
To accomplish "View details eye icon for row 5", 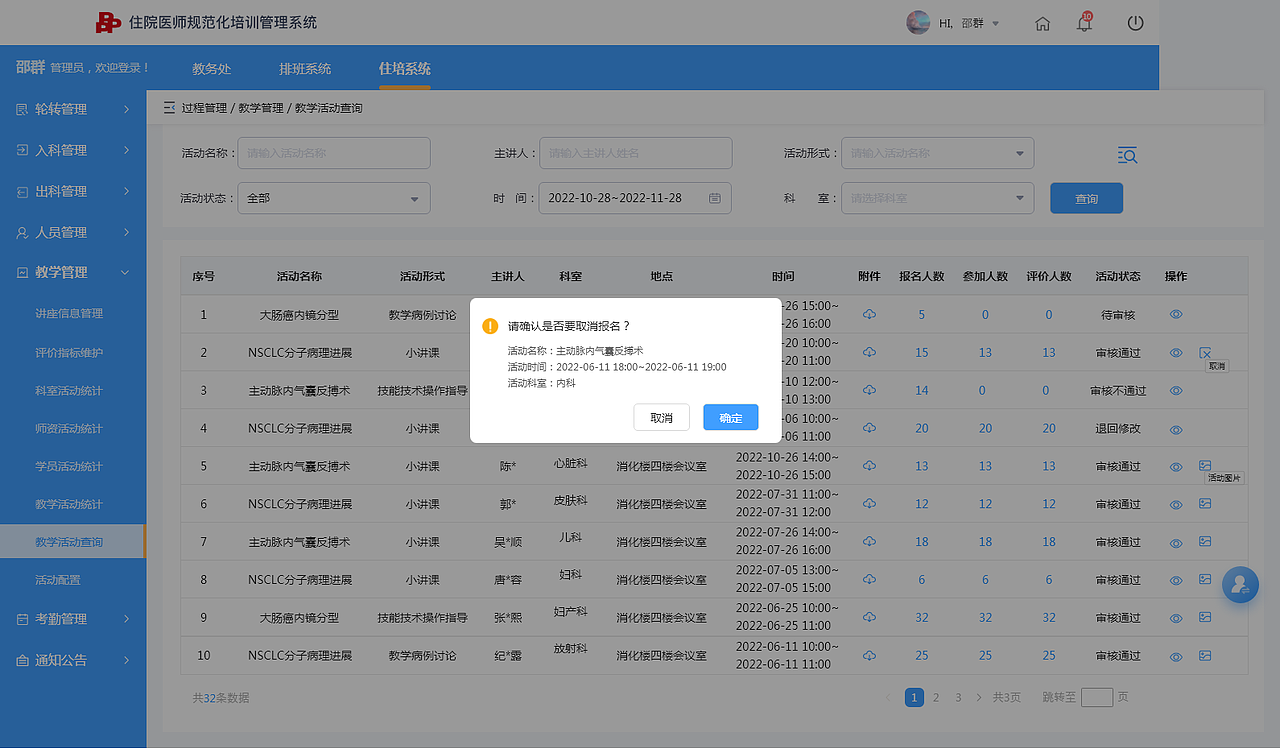I will click(1176, 466).
